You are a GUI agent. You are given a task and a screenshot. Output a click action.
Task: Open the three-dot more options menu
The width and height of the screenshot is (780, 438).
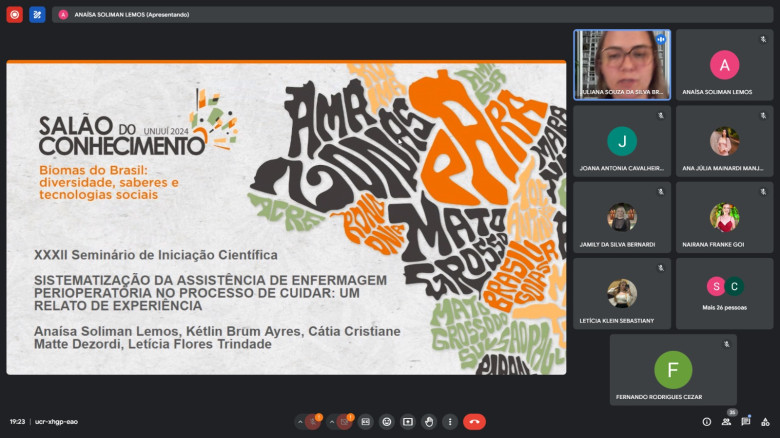point(450,422)
